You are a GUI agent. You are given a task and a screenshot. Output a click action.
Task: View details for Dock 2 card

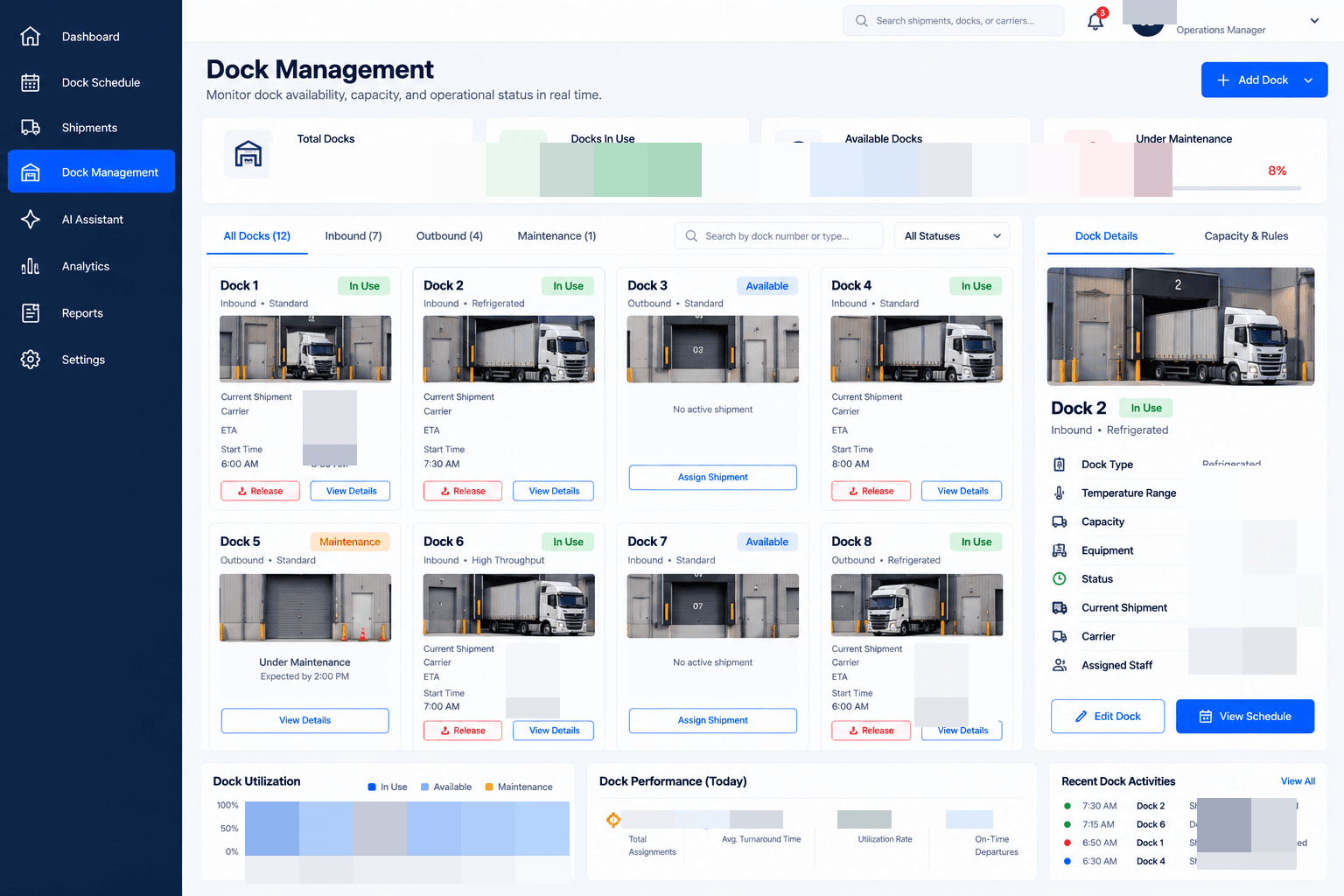554,491
